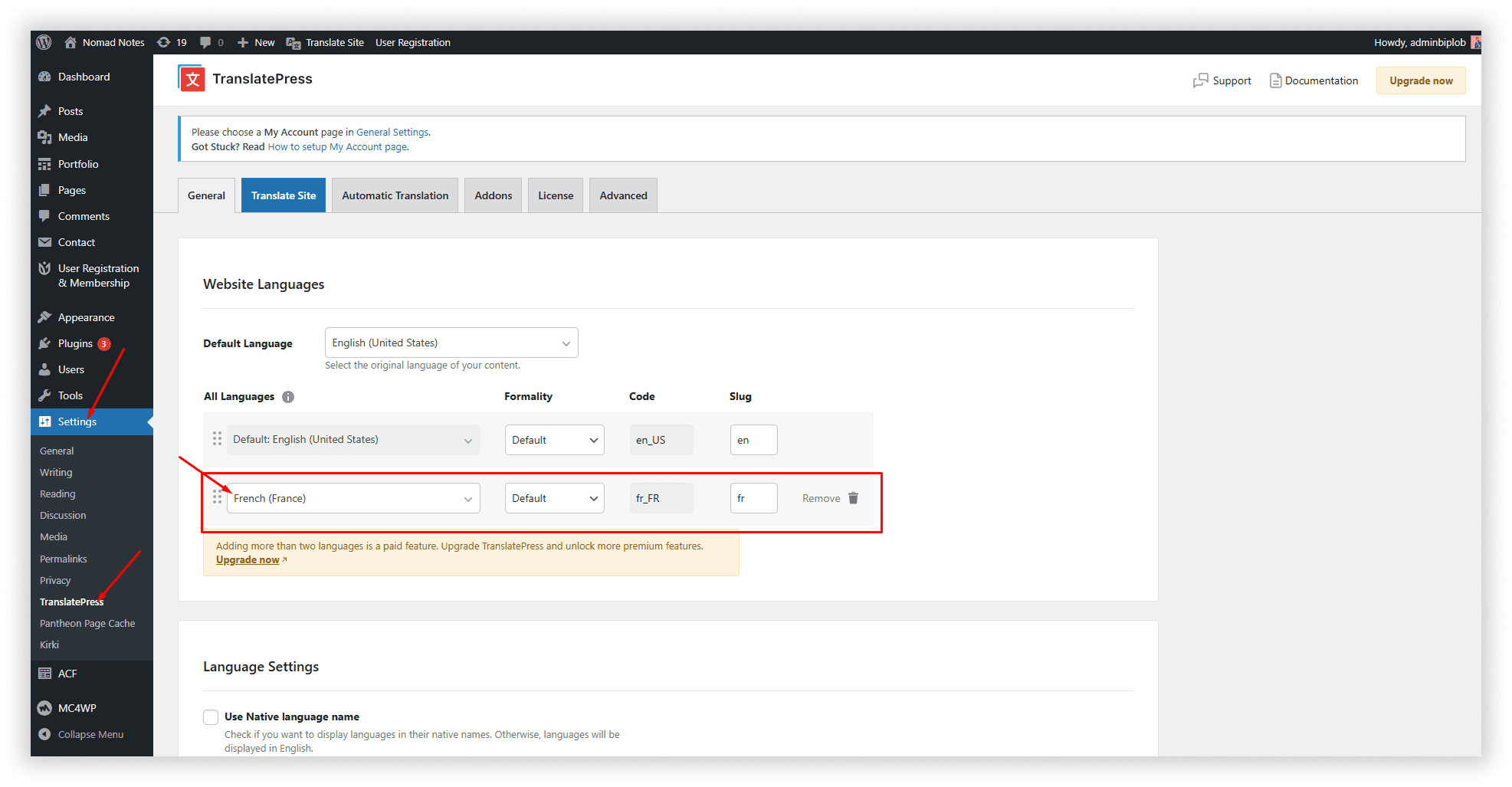
Task: Open Discussion under Settings submenu
Action: pyautogui.click(x=63, y=516)
